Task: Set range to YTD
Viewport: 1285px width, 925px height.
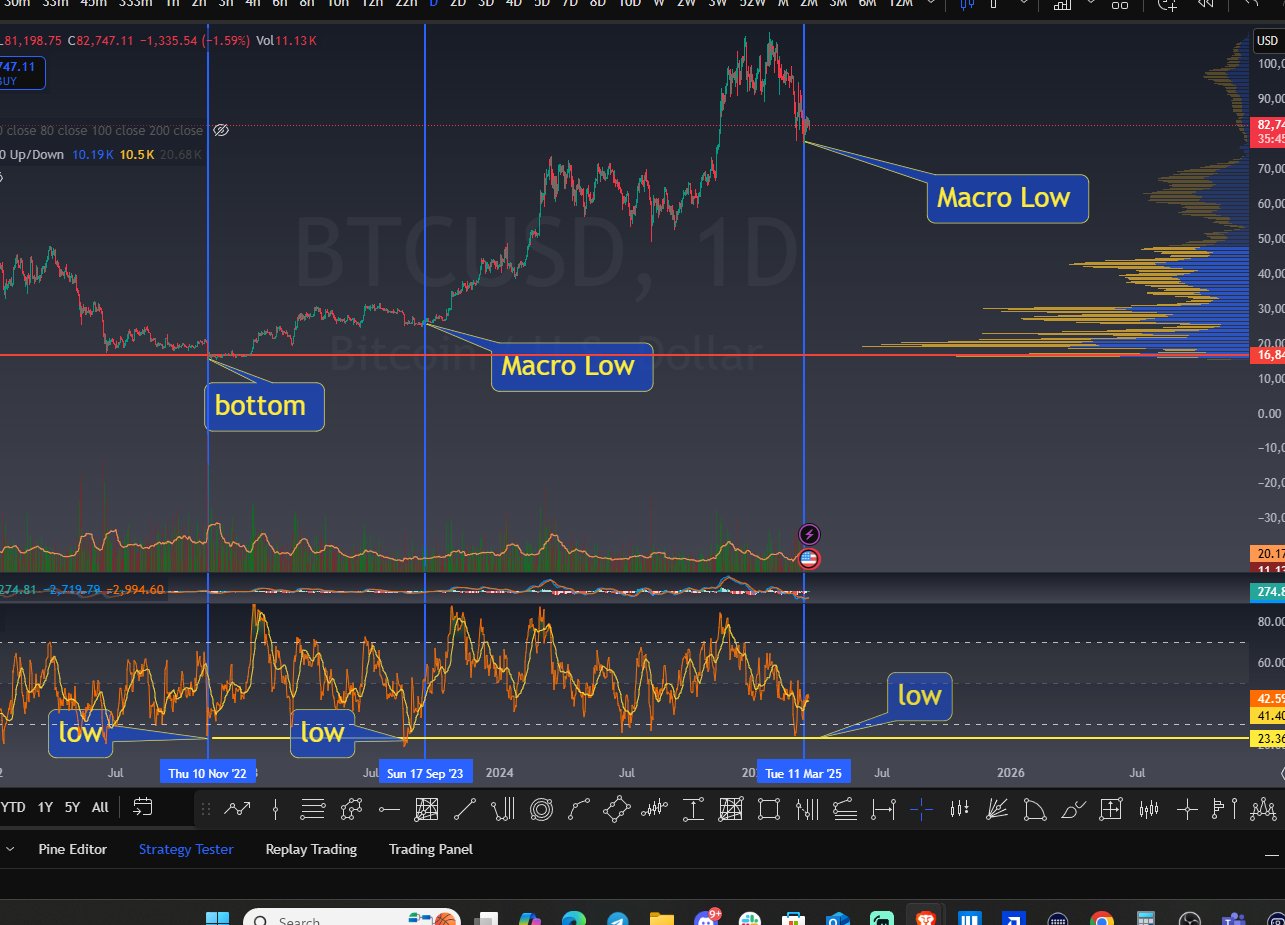Action: tap(13, 807)
